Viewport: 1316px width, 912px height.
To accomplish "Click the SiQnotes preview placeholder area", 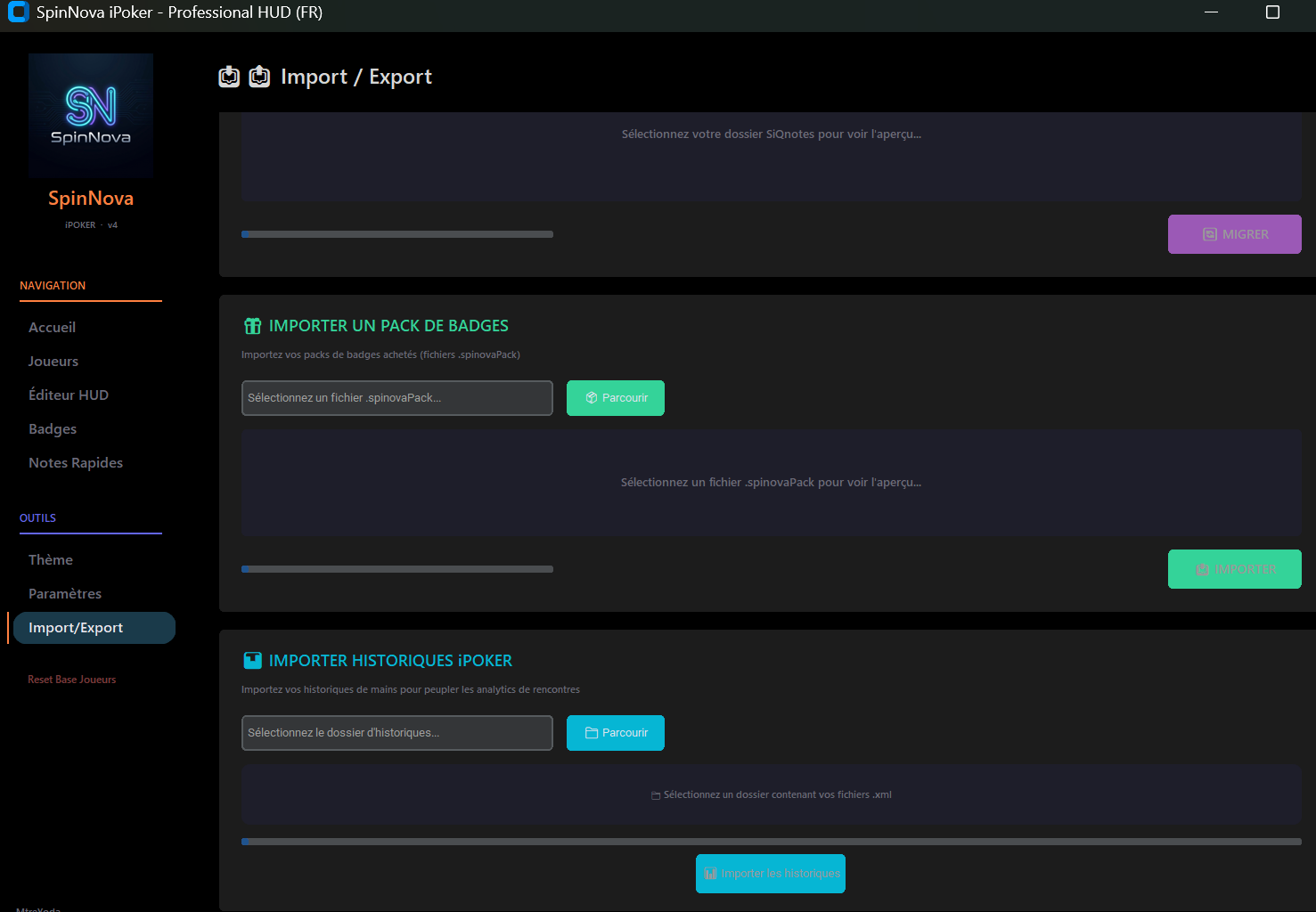I will (x=772, y=158).
